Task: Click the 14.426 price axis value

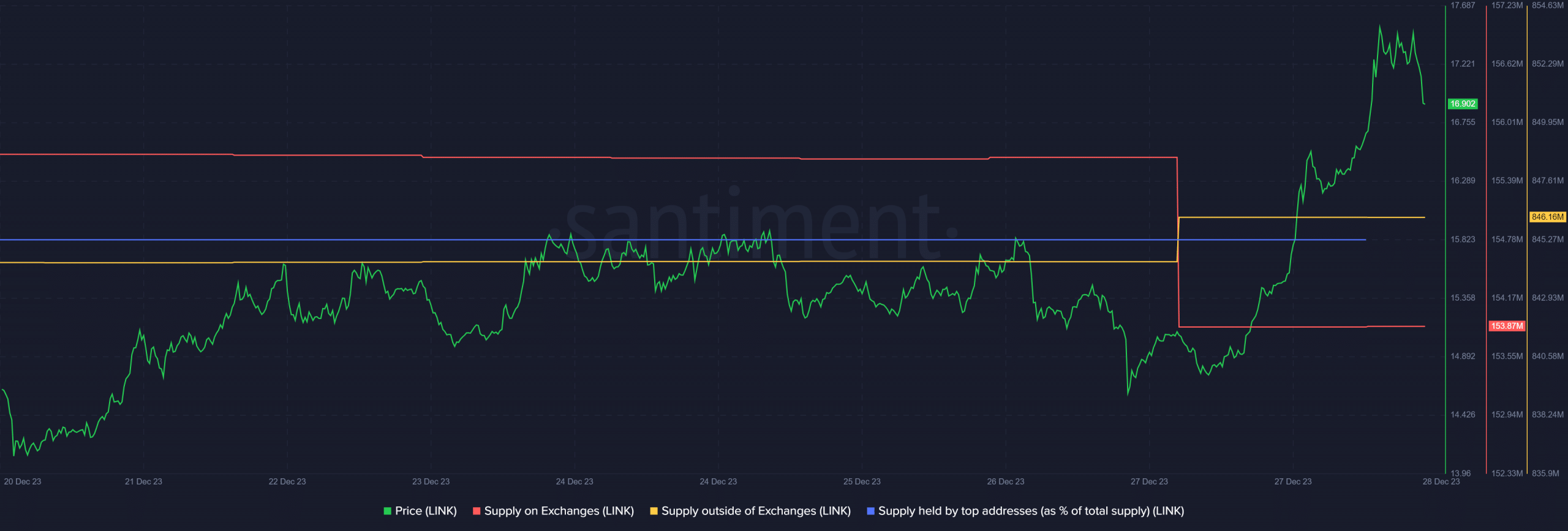Action: tap(1463, 415)
